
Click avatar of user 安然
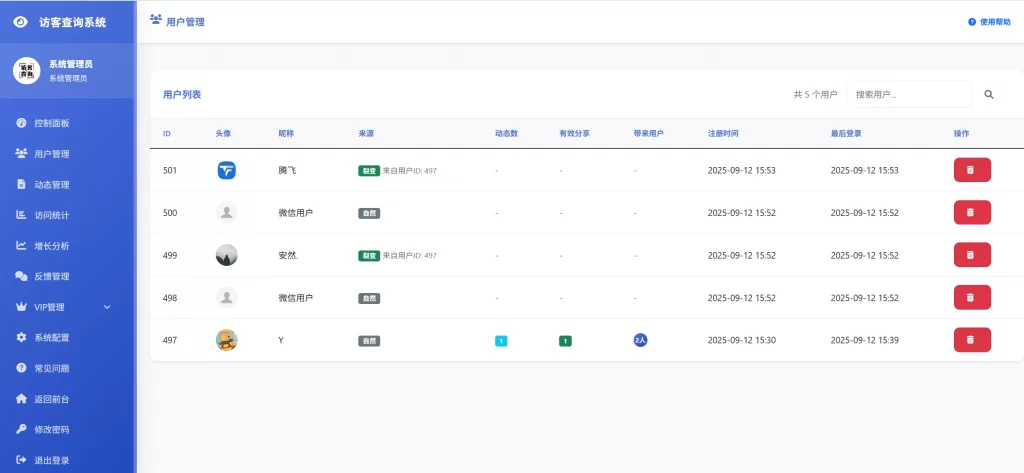(x=227, y=255)
